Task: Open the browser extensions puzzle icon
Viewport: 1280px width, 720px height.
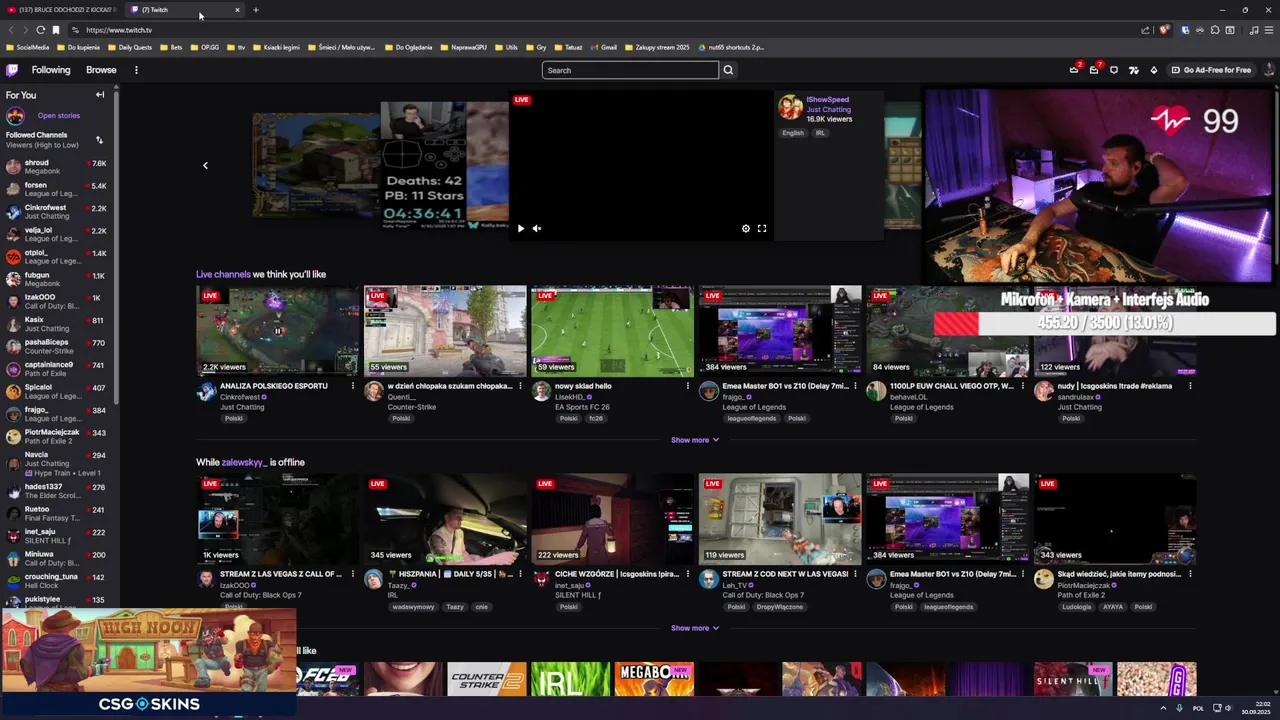Action: coord(1215,30)
